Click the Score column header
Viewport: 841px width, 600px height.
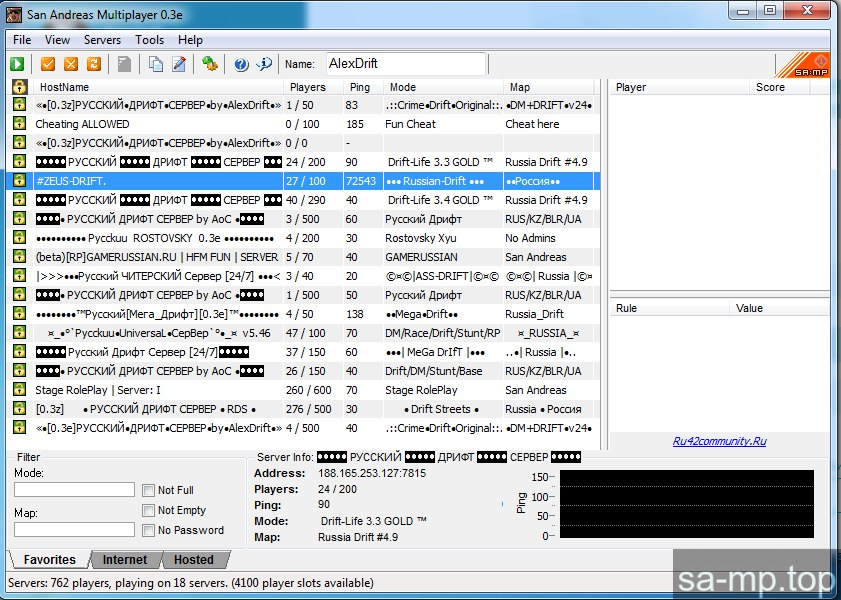[x=779, y=87]
